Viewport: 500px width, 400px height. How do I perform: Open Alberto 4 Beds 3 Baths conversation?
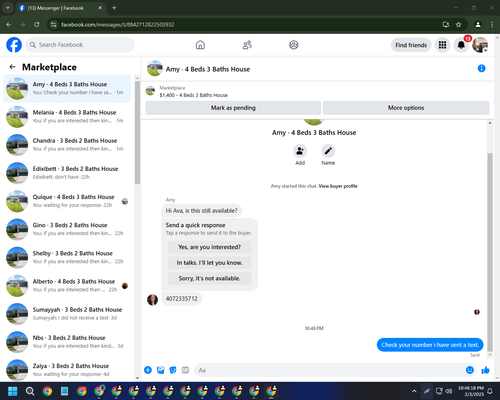[x=67, y=286]
